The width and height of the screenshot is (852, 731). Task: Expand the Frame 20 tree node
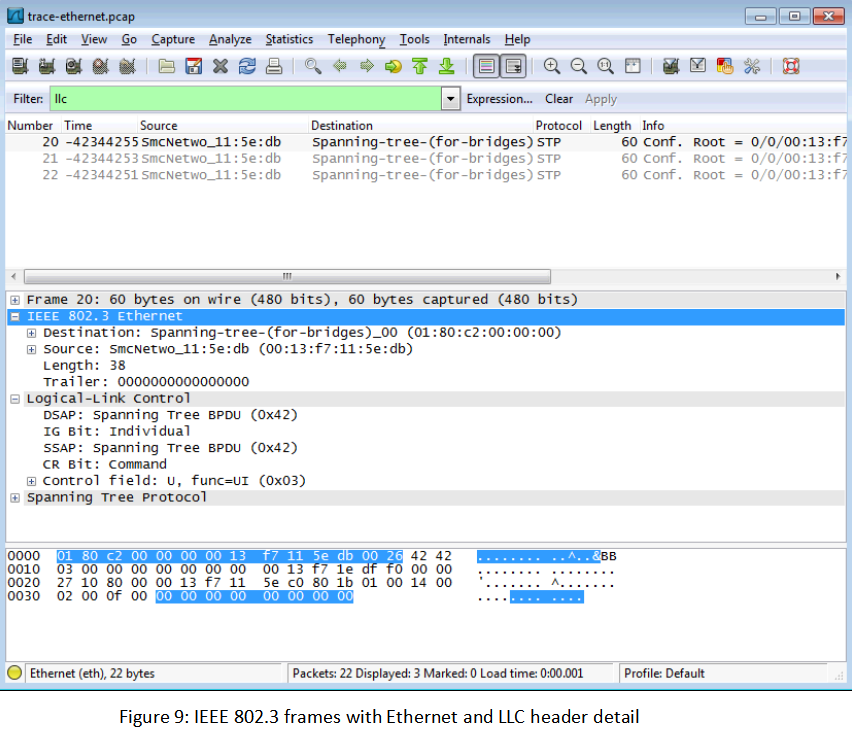[x=15, y=300]
